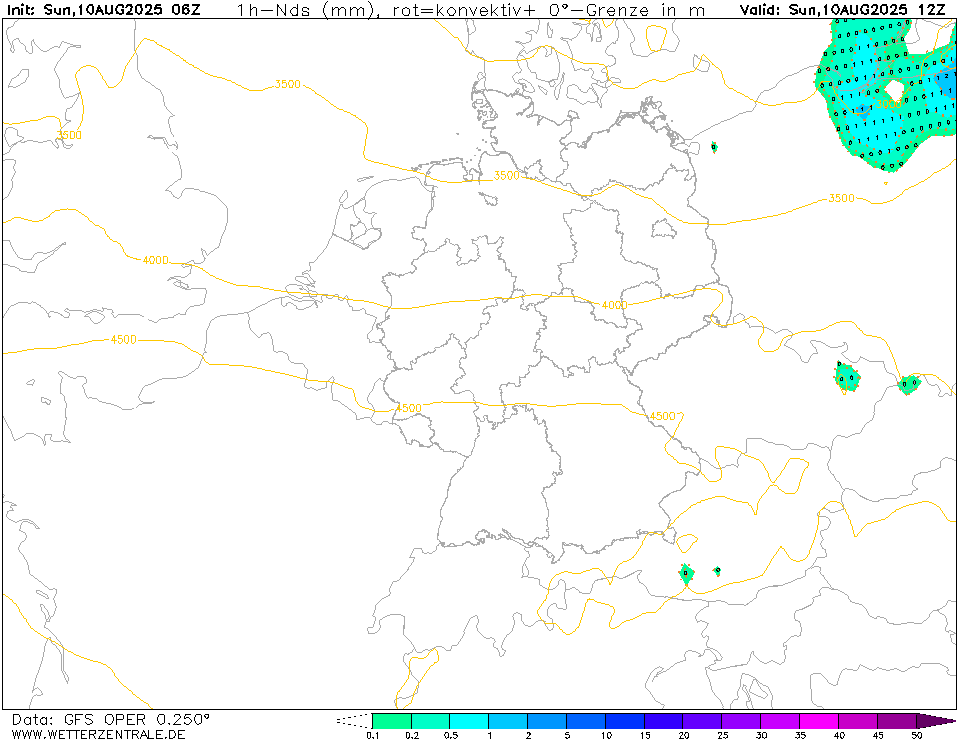This screenshot has height=741, width=959.
Task: Click the "Data: GFS OPER 0.250°" label
Action: [x=111, y=720]
